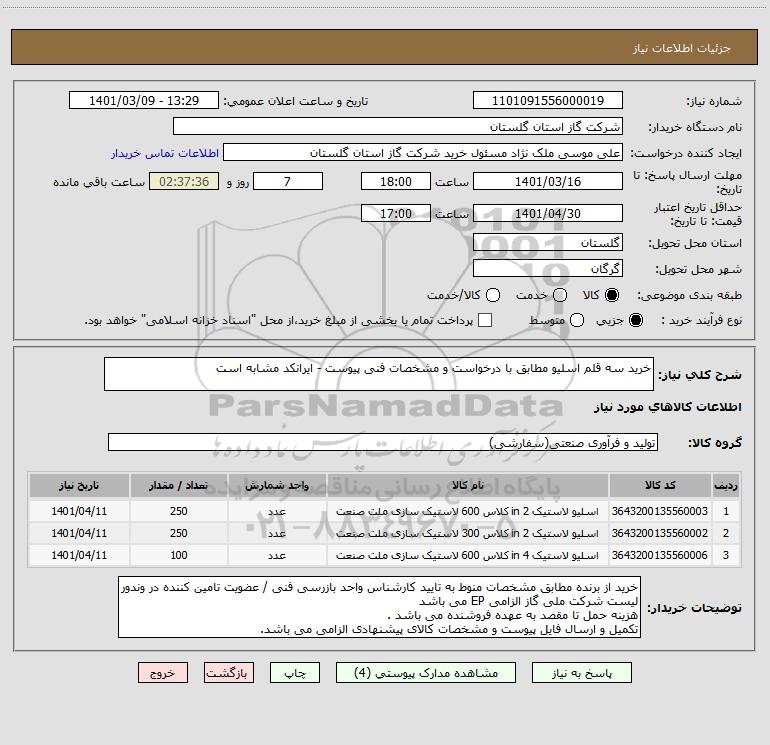Click the remaining days field showing 7
The height and width of the screenshot is (745, 770).
[288, 181]
